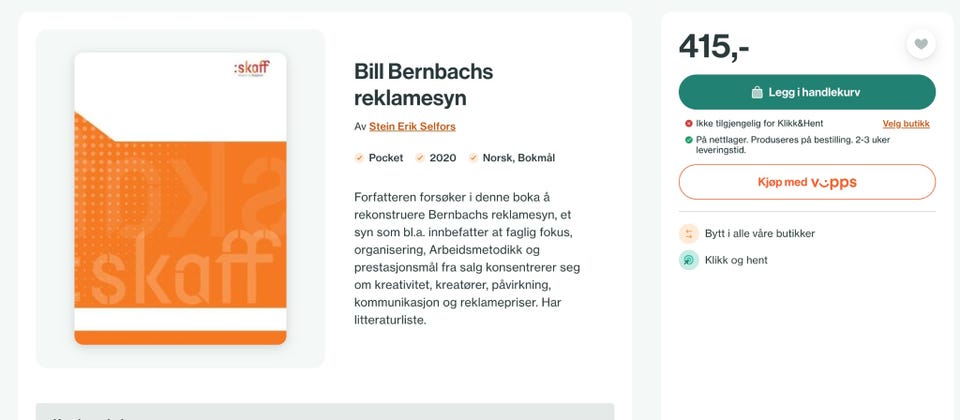Click the heart favorite icon
Screen dimensions: 960x420
click(x=921, y=44)
